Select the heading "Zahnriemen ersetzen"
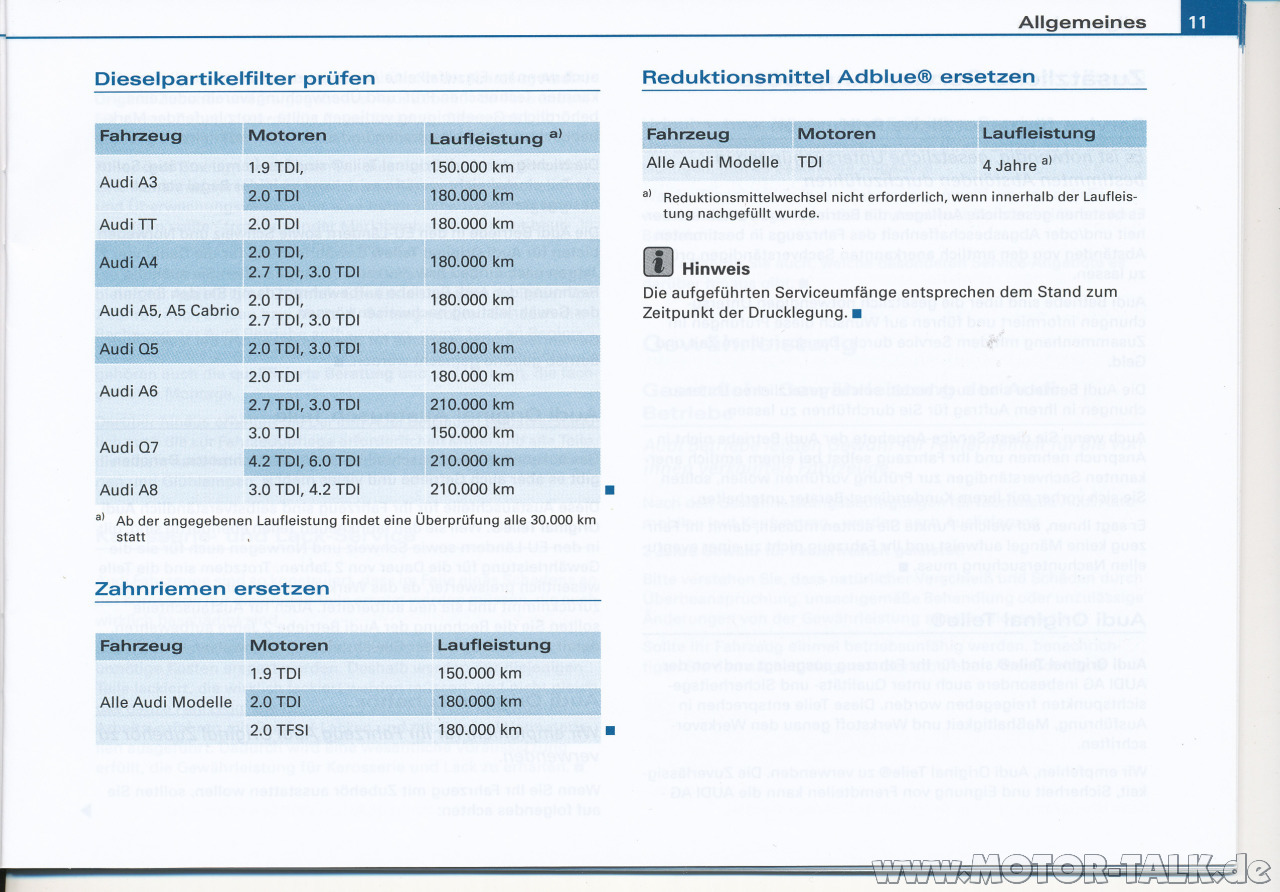Screen dimensions: 1280x892 (212, 588)
